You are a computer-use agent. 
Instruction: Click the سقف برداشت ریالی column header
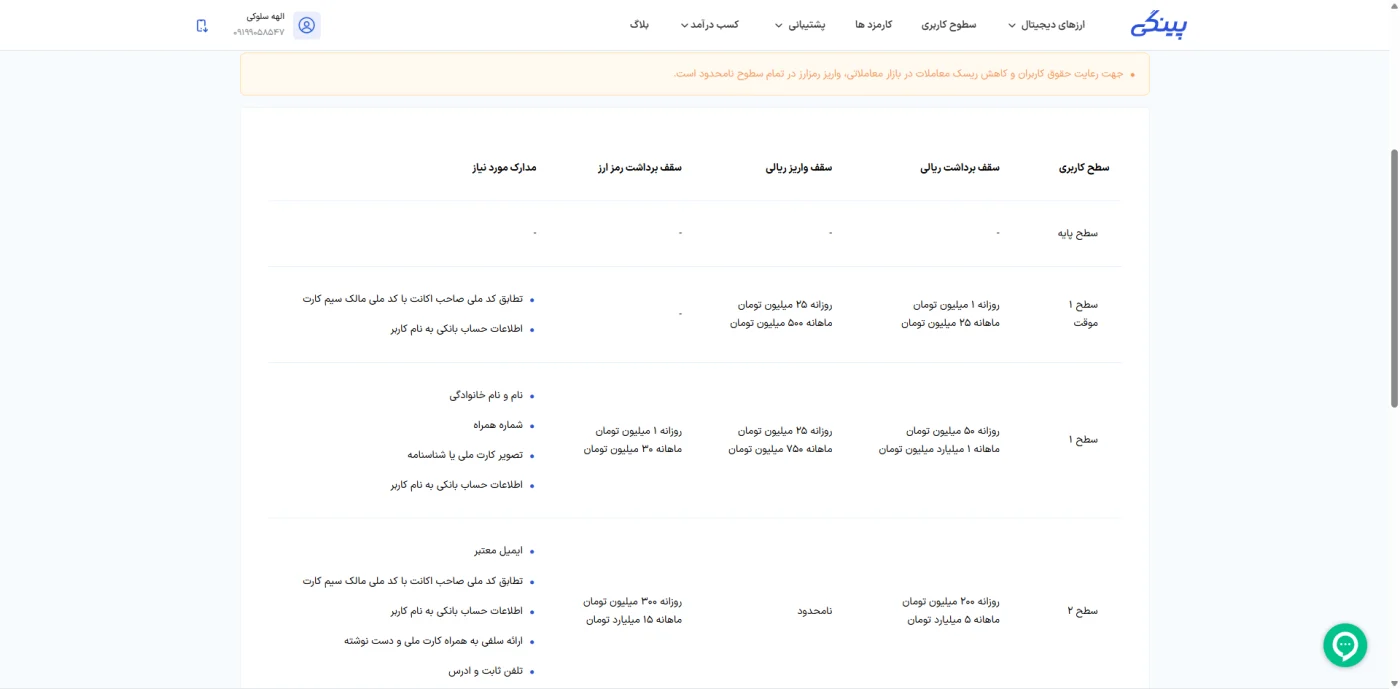click(x=960, y=168)
